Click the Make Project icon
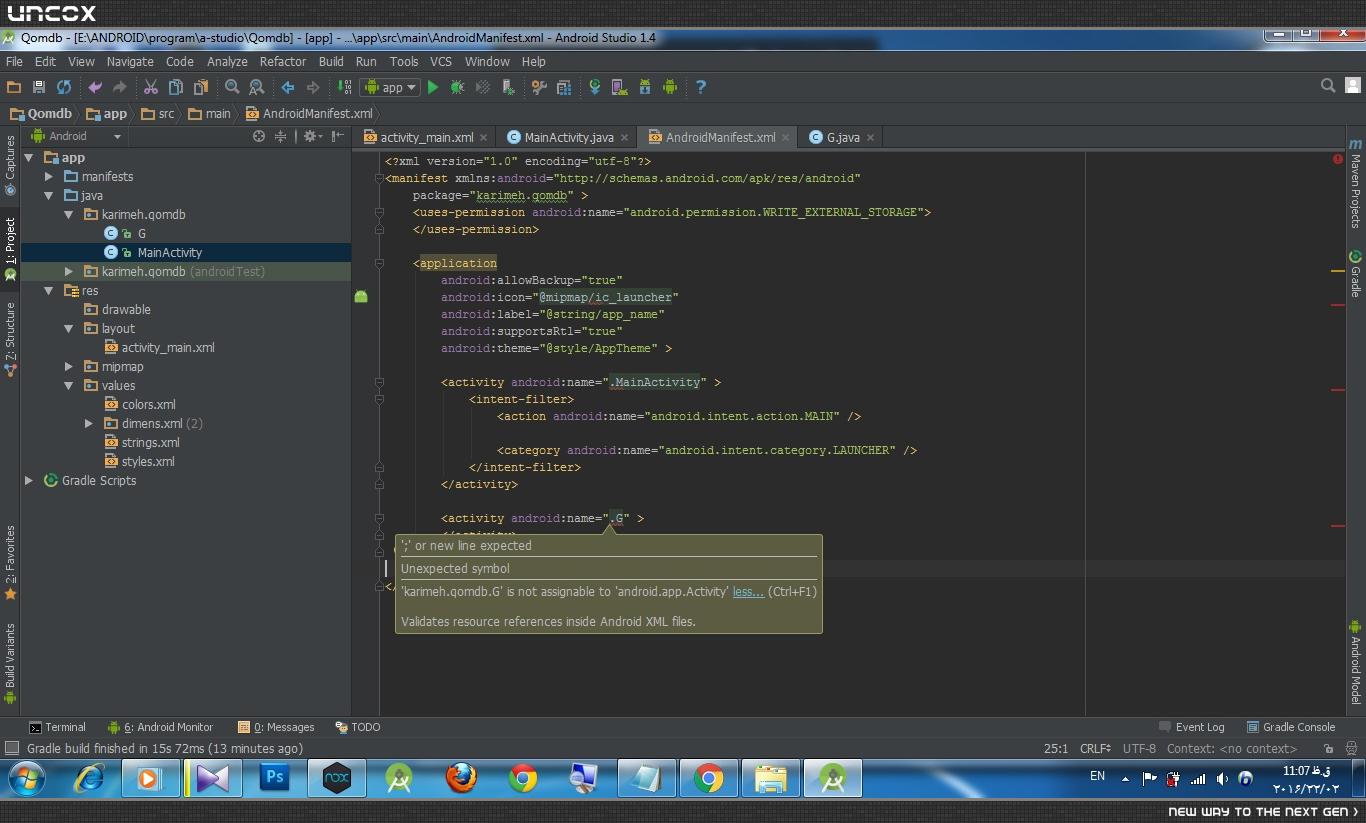The image size is (1366, 823). (345, 87)
